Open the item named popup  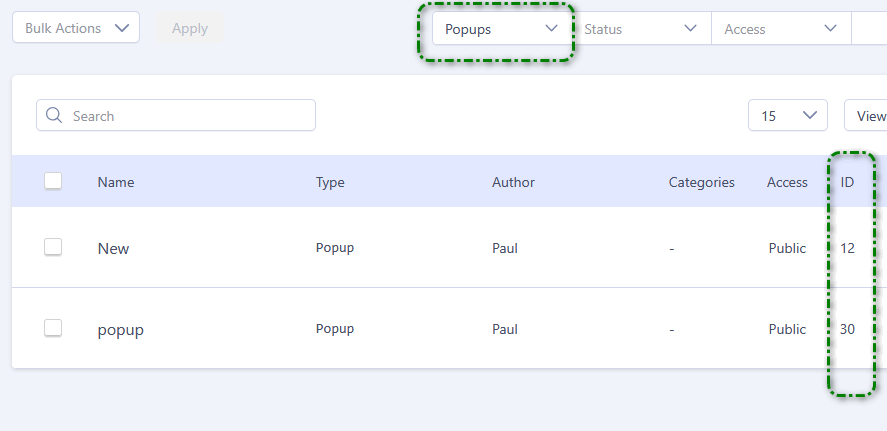coord(121,329)
